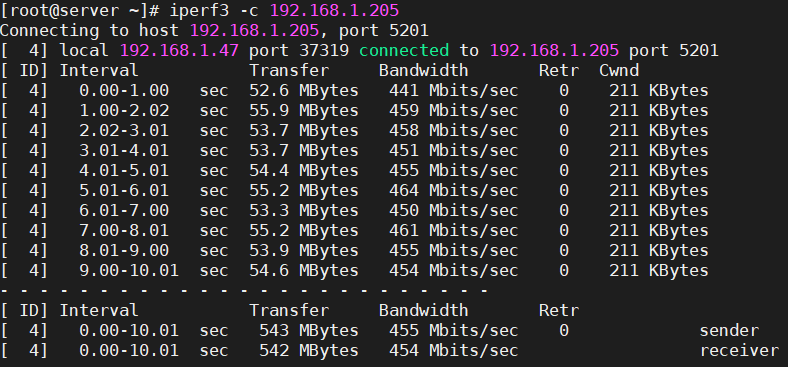
Task: Click the 55.9 MBytes transfer value
Action: 304,111
